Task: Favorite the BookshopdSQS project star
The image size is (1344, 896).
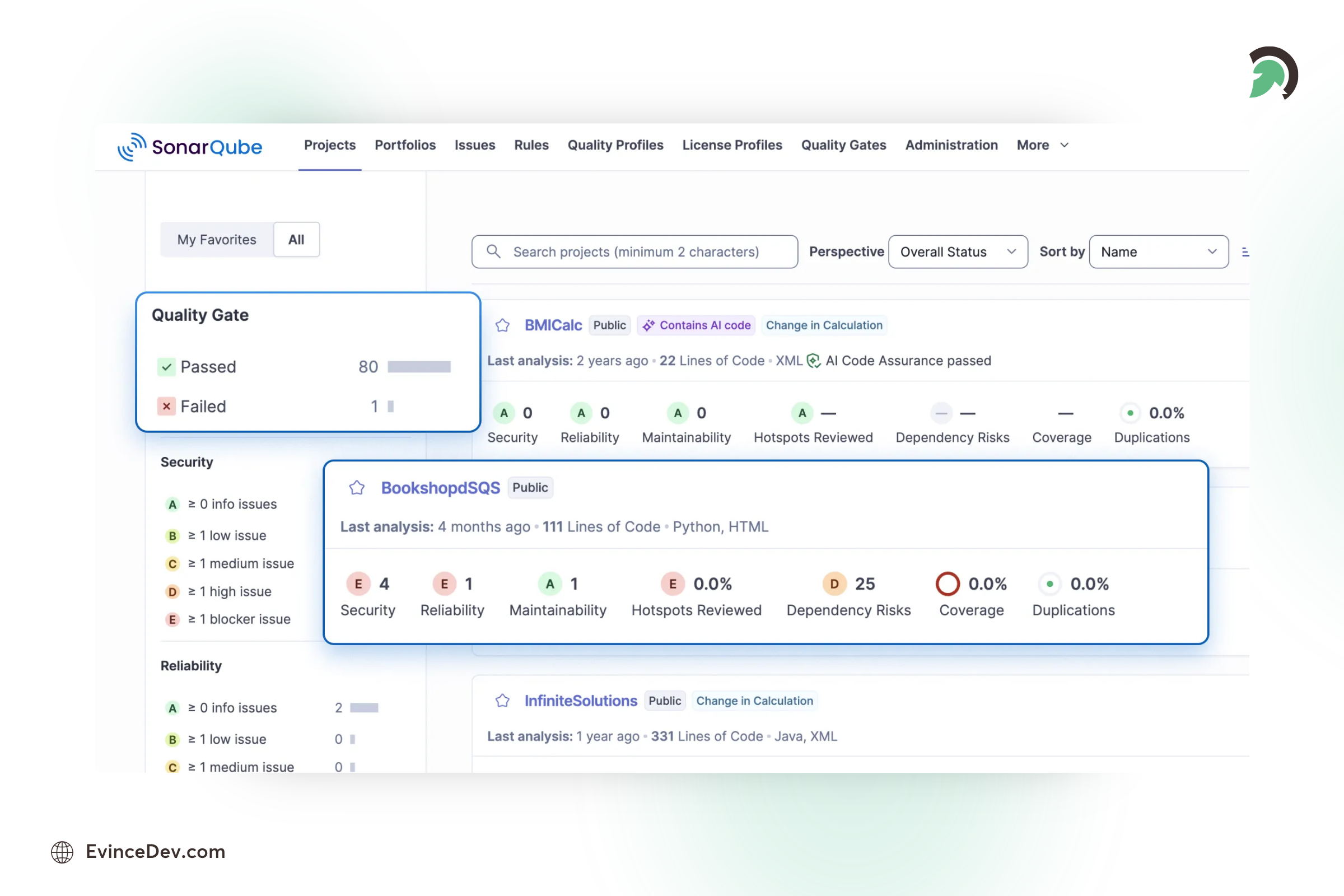Action: click(357, 487)
